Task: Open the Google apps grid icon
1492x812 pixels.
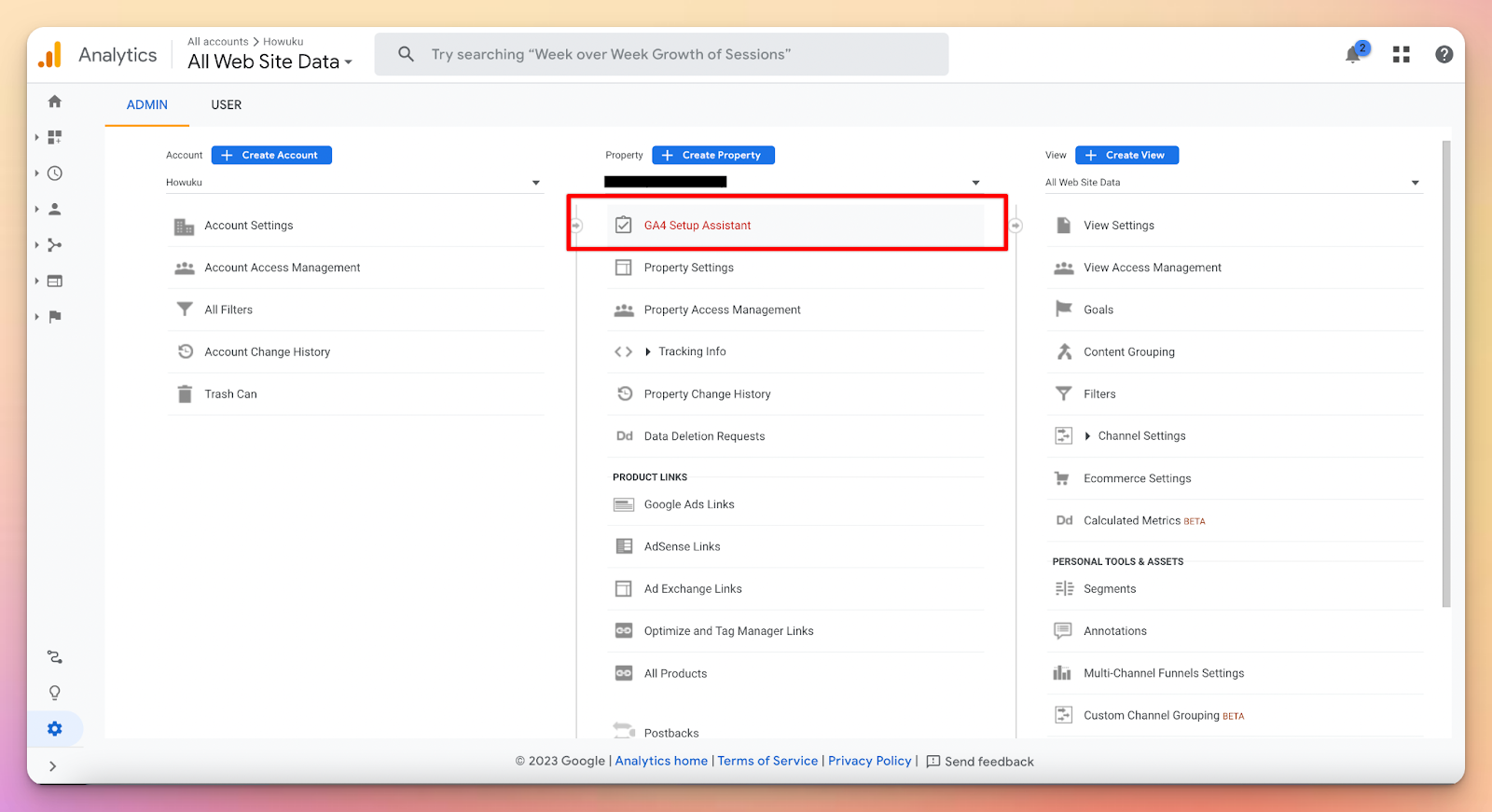Action: point(1401,55)
